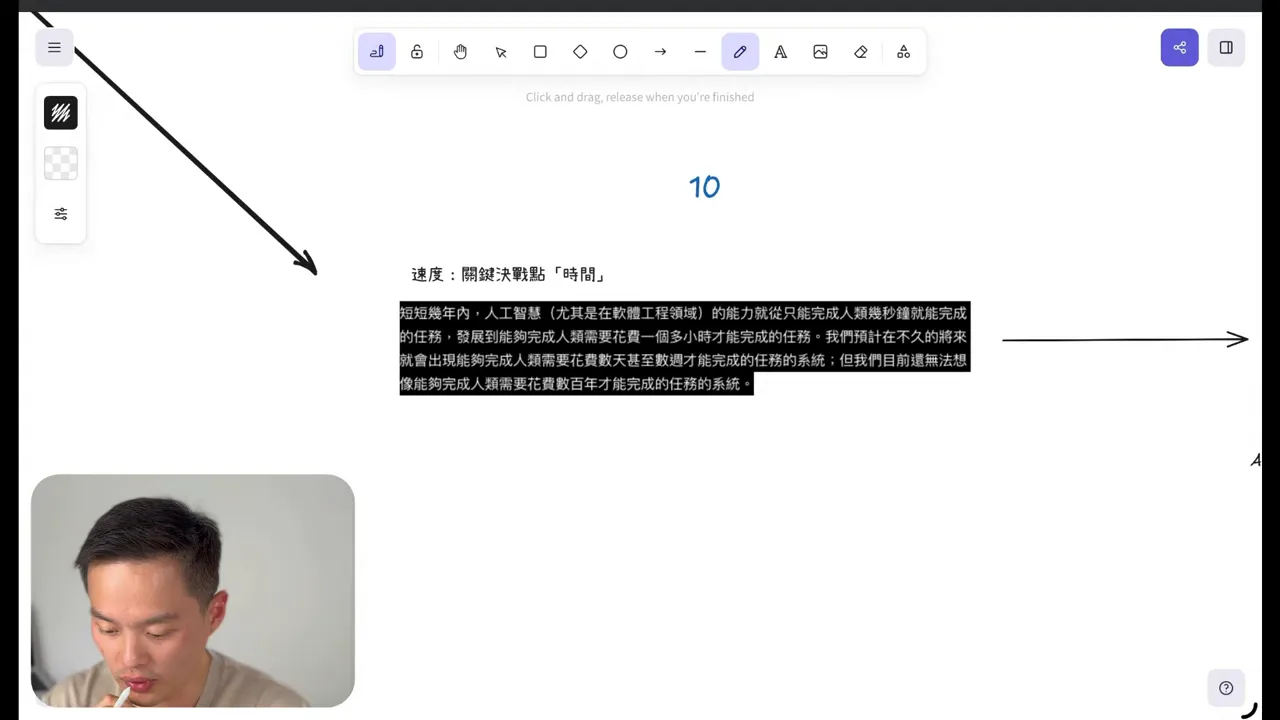Click the heading 速度：關鍵決戰點「時間」
1280x720 pixels.
(x=509, y=274)
